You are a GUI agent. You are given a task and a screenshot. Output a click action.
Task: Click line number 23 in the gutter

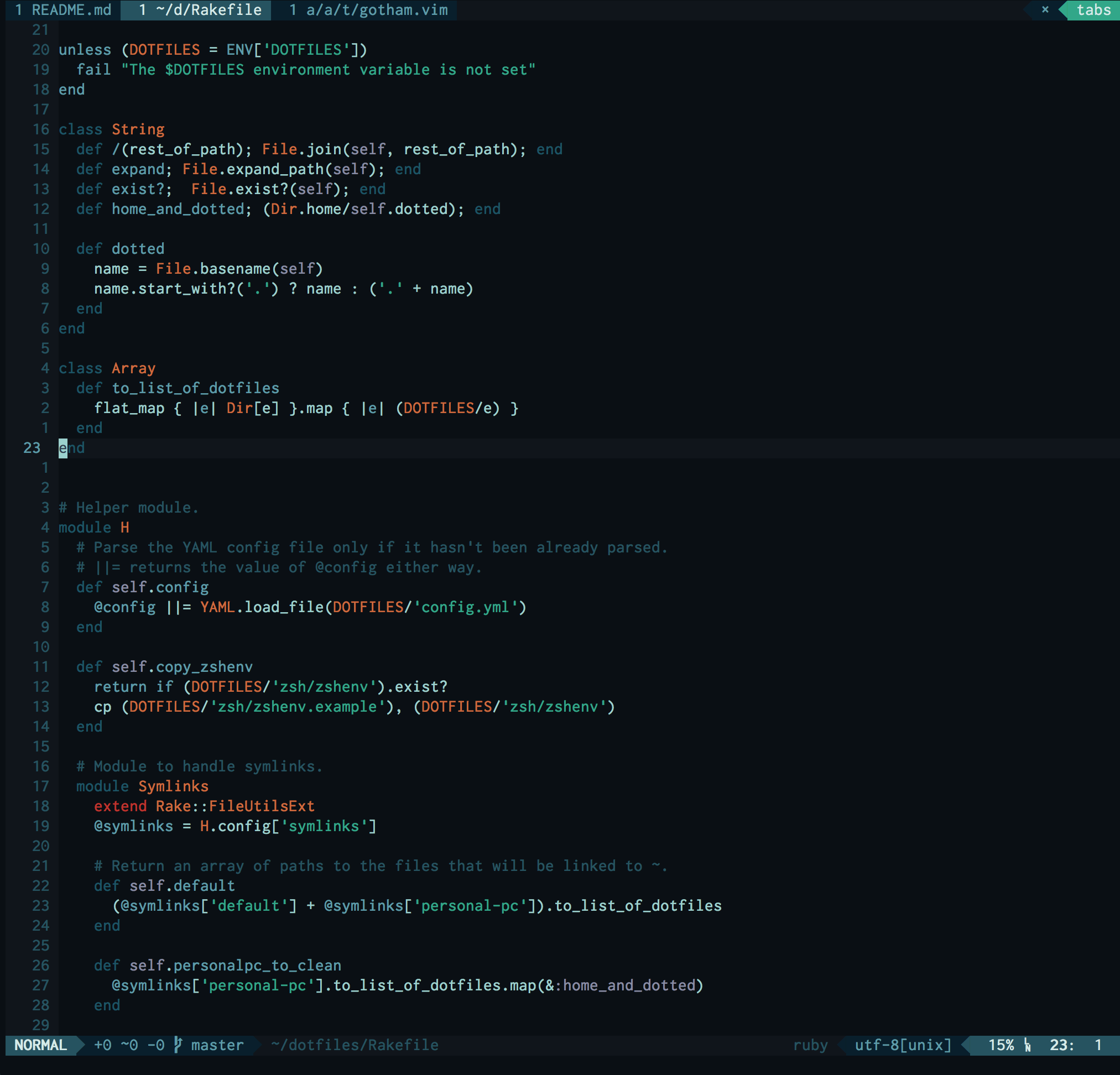32,448
